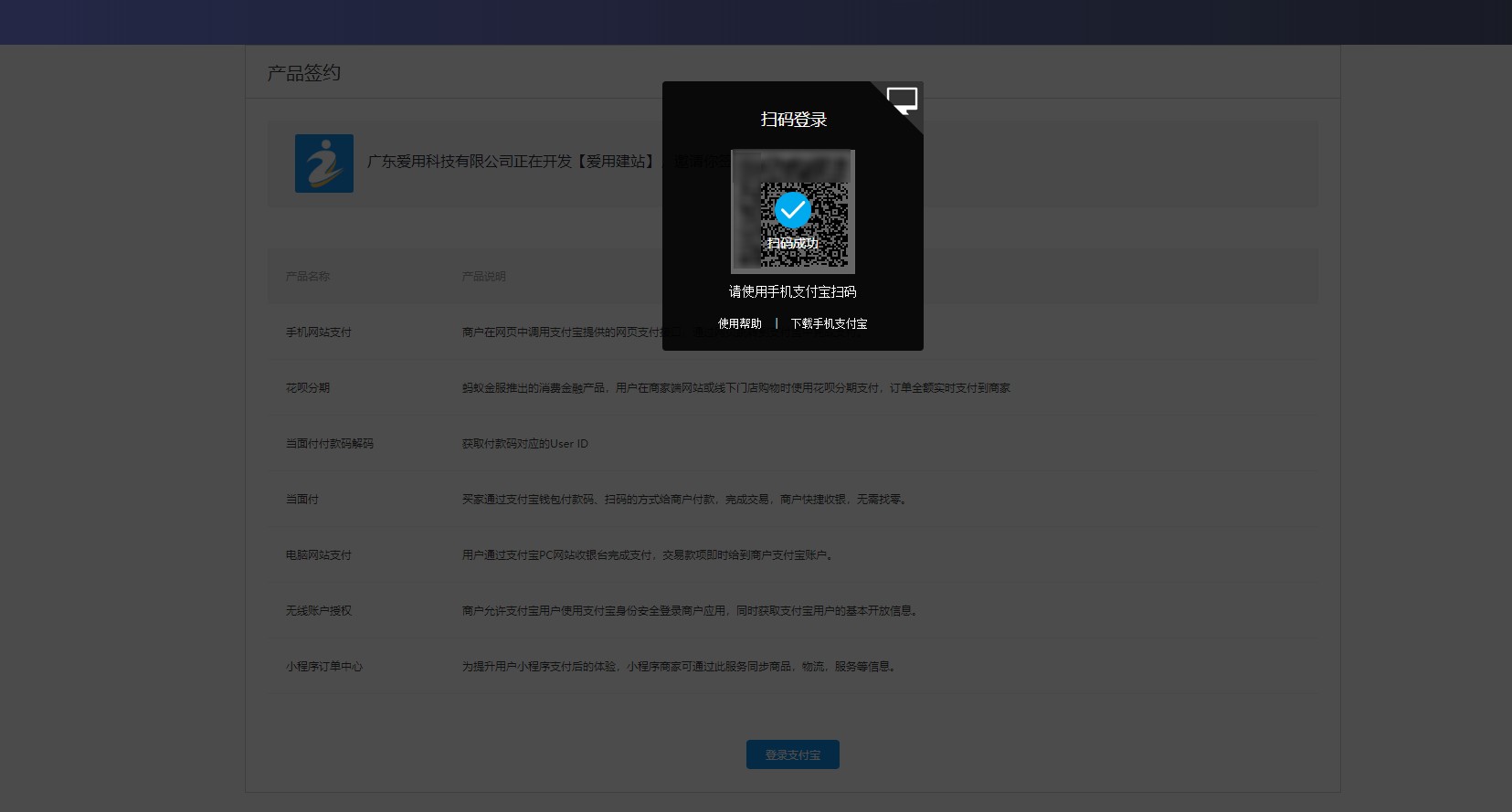Viewport: 1512px width, 812px height.
Task: Select the 电脑网站支付 row name
Action: [319, 555]
